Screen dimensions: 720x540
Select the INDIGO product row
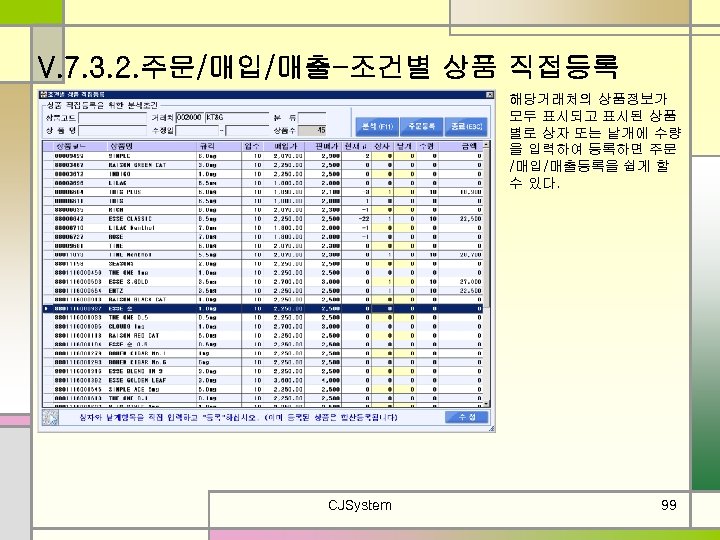[x=263, y=174]
